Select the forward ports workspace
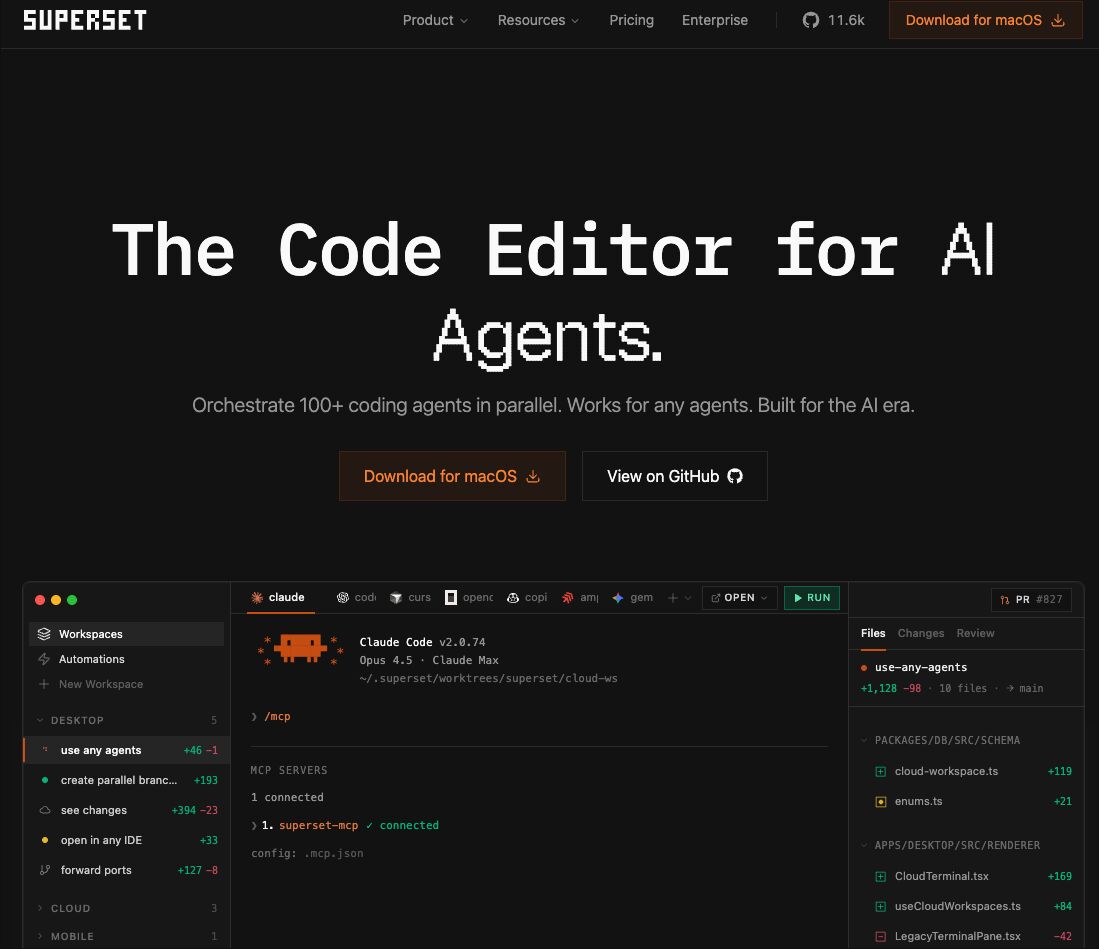The width and height of the screenshot is (1099, 949). (127, 871)
